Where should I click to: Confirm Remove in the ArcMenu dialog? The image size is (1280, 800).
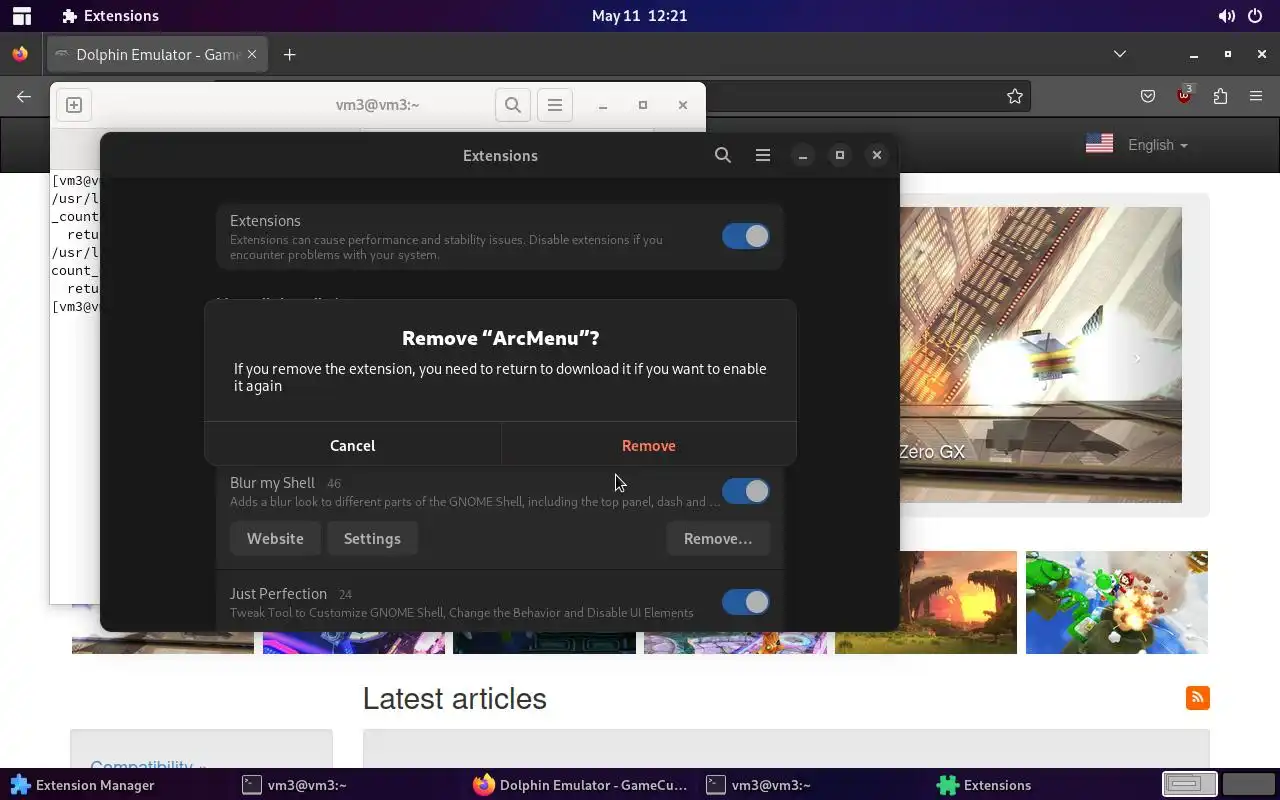(648, 445)
